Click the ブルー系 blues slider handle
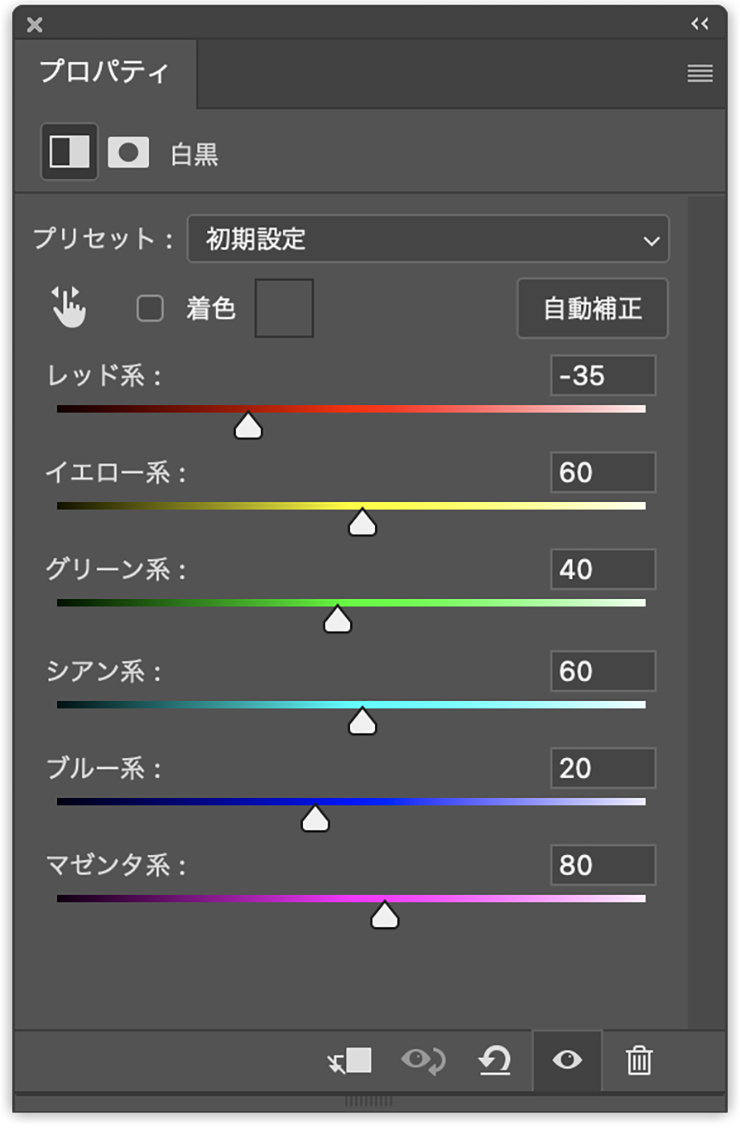740x1130 pixels. [315, 819]
